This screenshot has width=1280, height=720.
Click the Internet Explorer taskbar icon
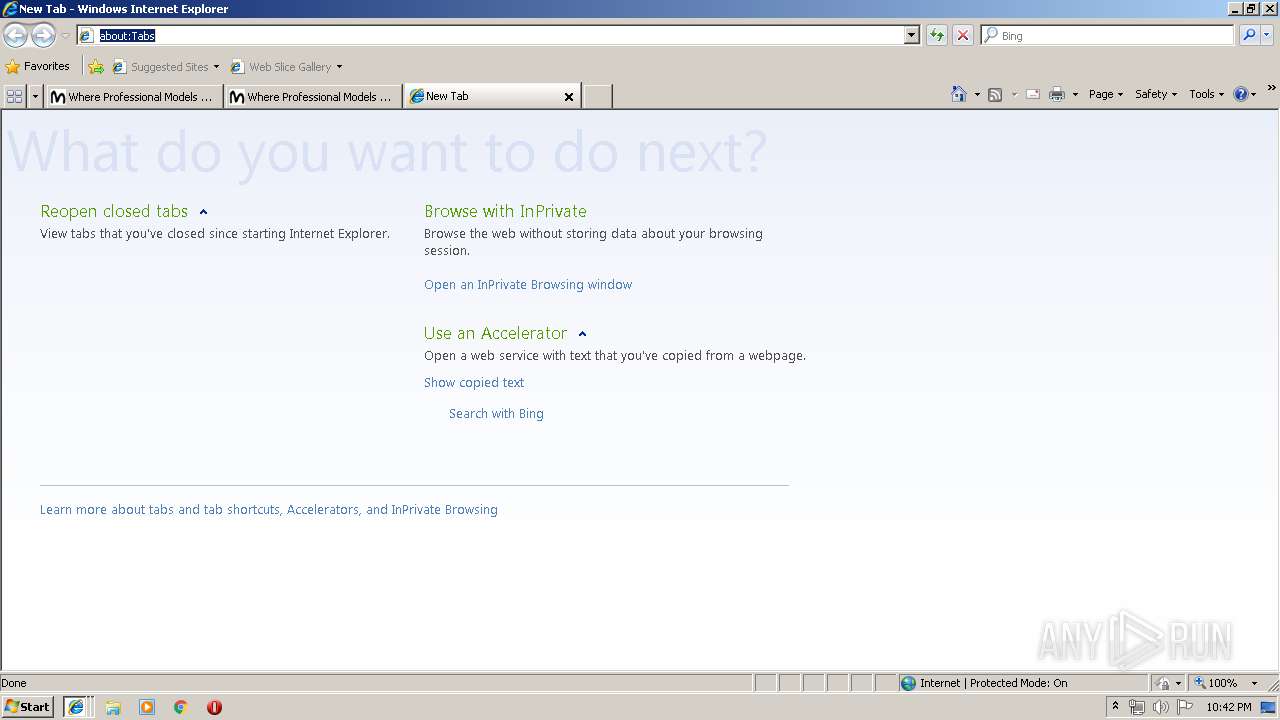[x=76, y=707]
